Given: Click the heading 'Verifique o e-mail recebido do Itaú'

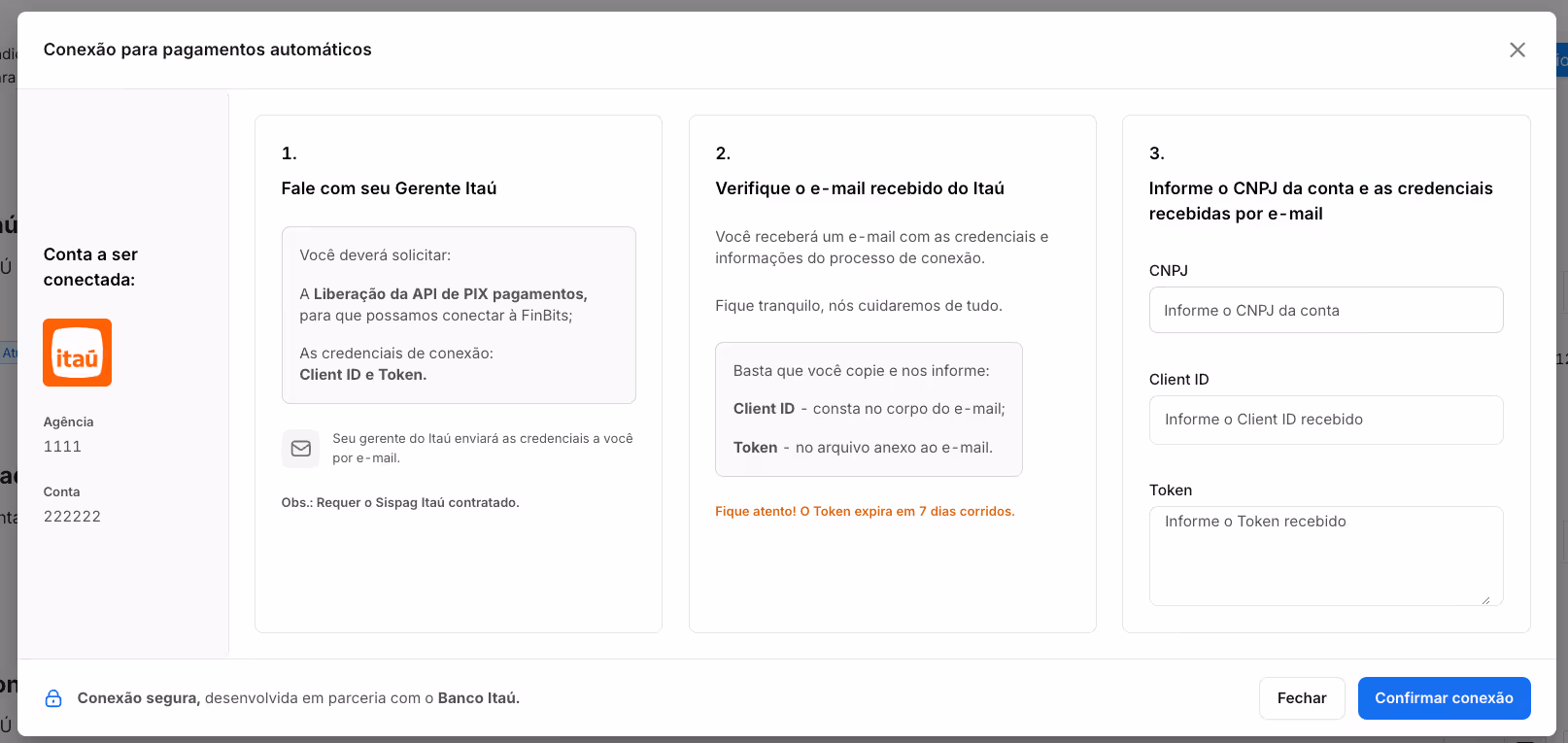Looking at the screenshot, I should 860,188.
